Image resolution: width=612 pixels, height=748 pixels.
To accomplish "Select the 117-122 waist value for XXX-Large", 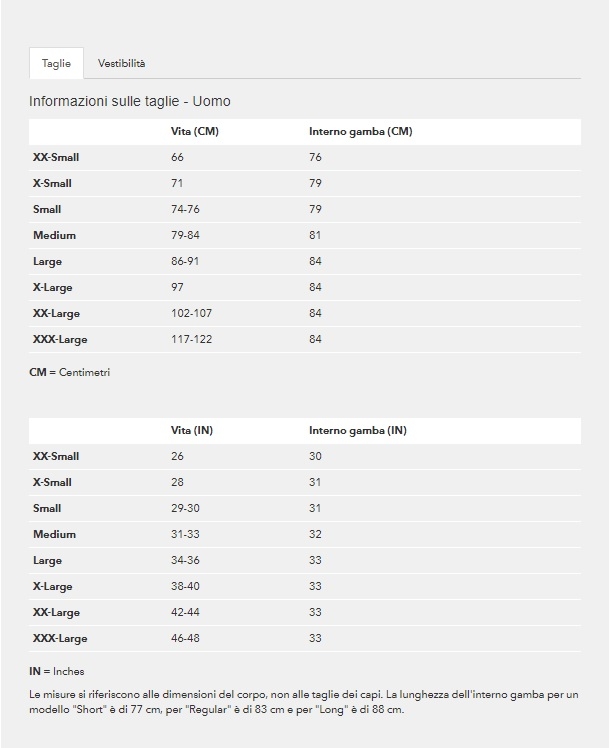I will [192, 340].
